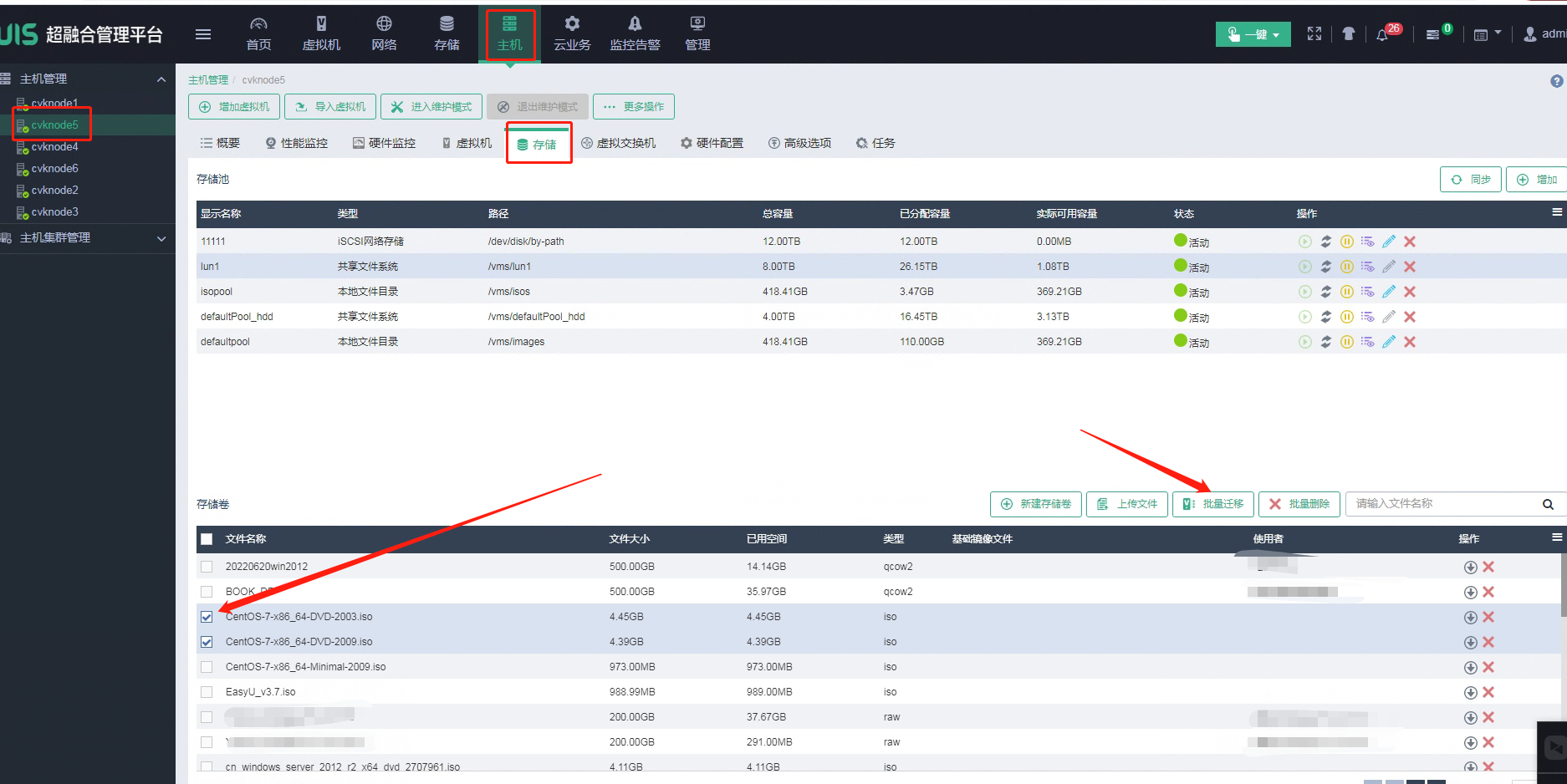Expand the 主机集群管理 sidebar section
Image resolution: width=1567 pixels, height=784 pixels.
pyautogui.click(x=161, y=238)
